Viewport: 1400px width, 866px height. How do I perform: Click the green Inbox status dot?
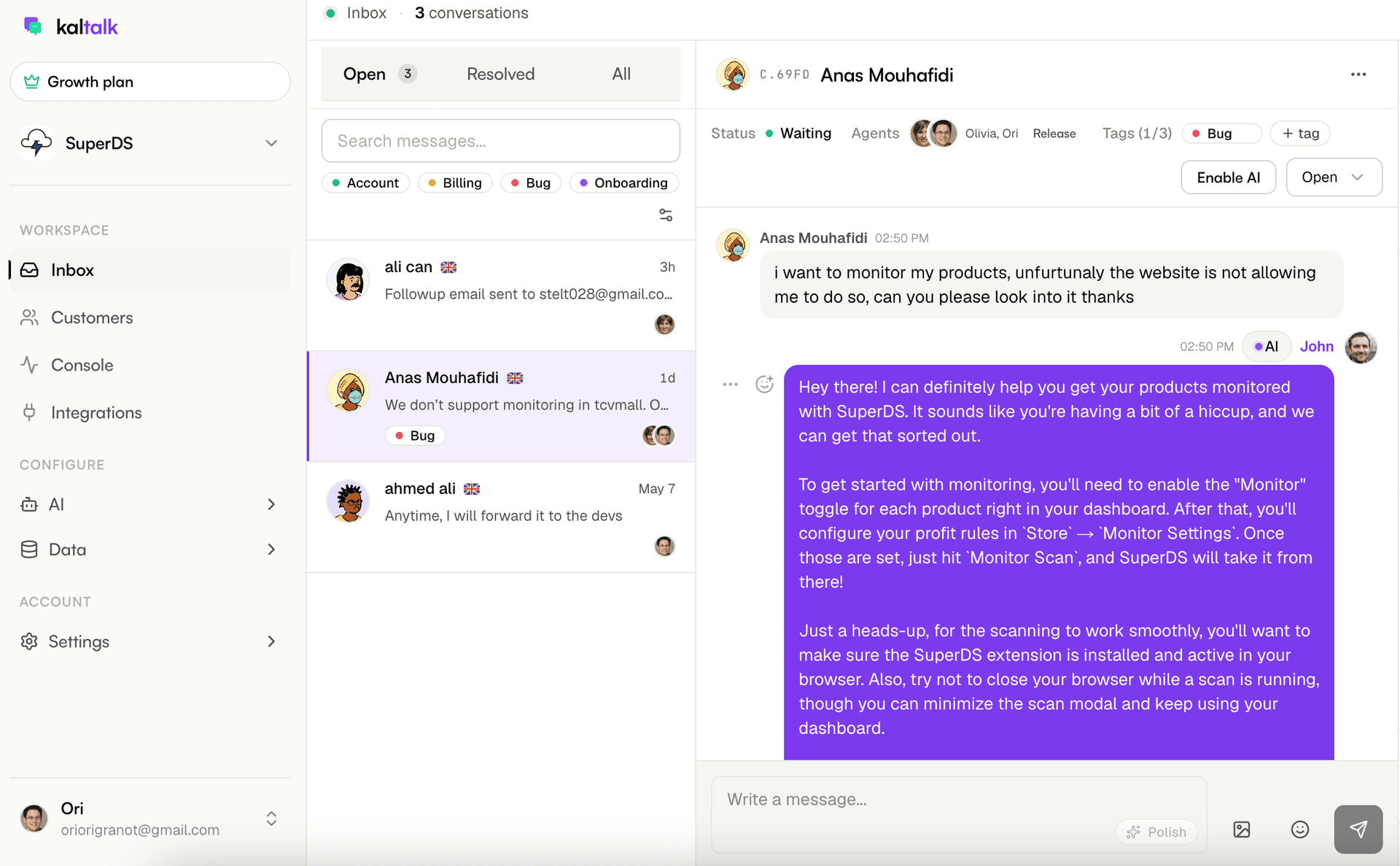pos(330,13)
